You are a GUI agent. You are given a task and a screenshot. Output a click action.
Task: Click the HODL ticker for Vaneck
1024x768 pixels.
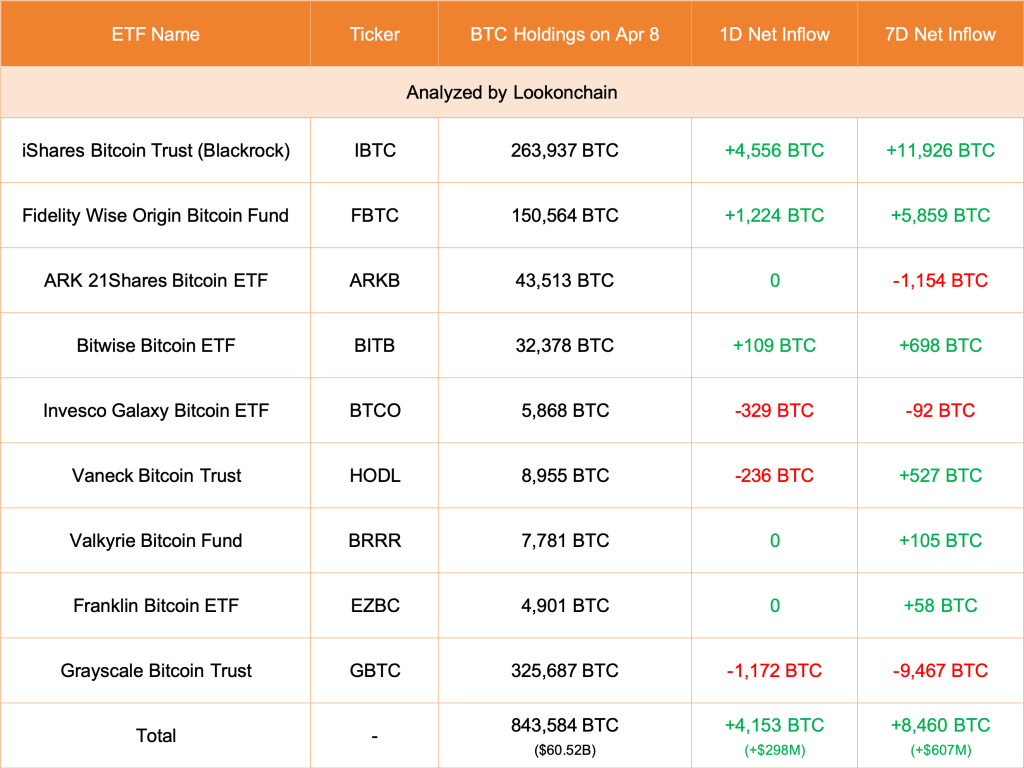(x=374, y=475)
